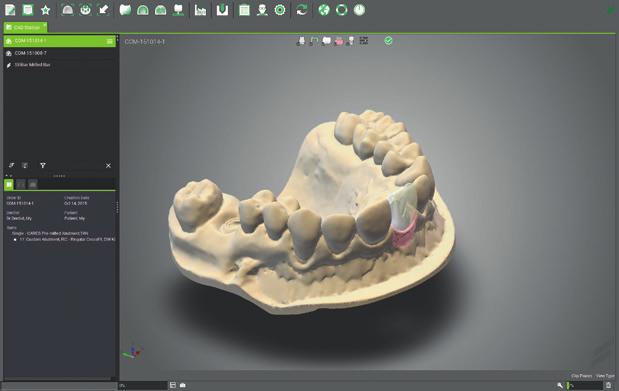
Task: Close the order details panel with X
Action: pyautogui.click(x=108, y=165)
